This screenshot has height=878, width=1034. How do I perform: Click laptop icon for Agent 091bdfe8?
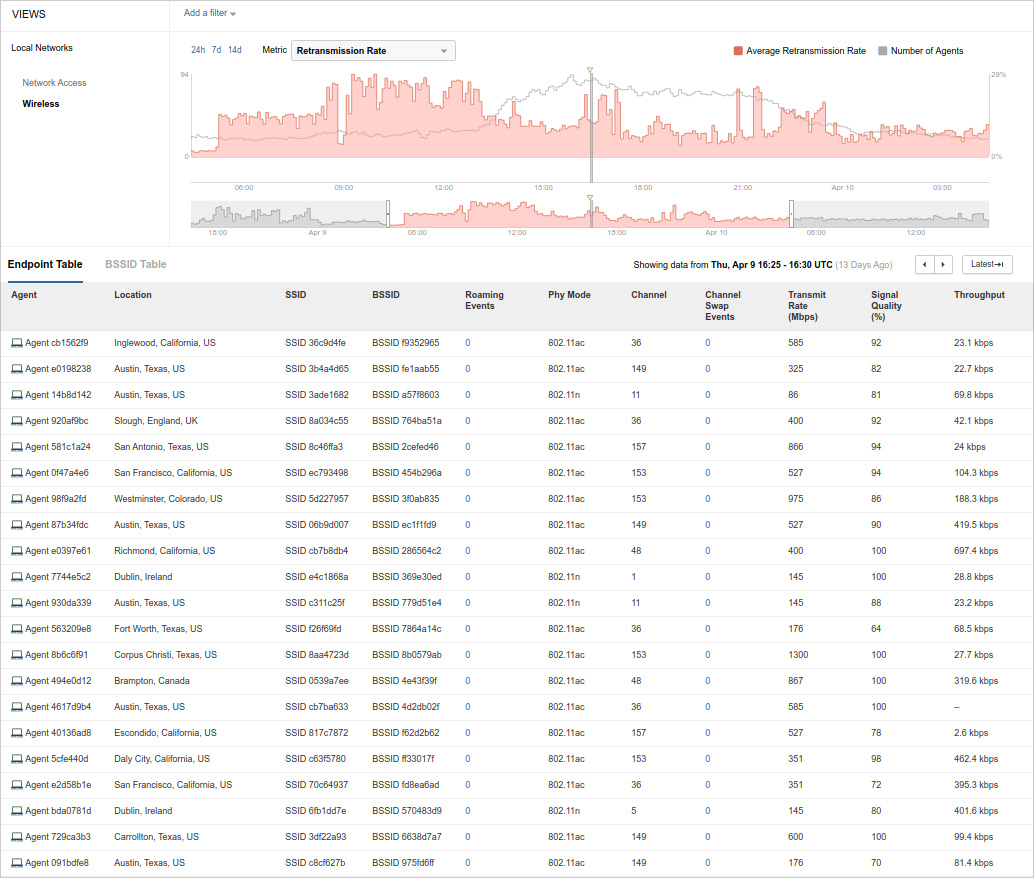[16, 863]
